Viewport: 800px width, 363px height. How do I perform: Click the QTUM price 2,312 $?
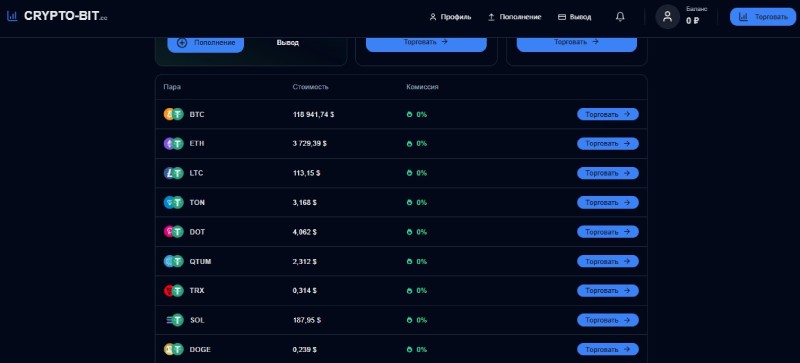305,261
